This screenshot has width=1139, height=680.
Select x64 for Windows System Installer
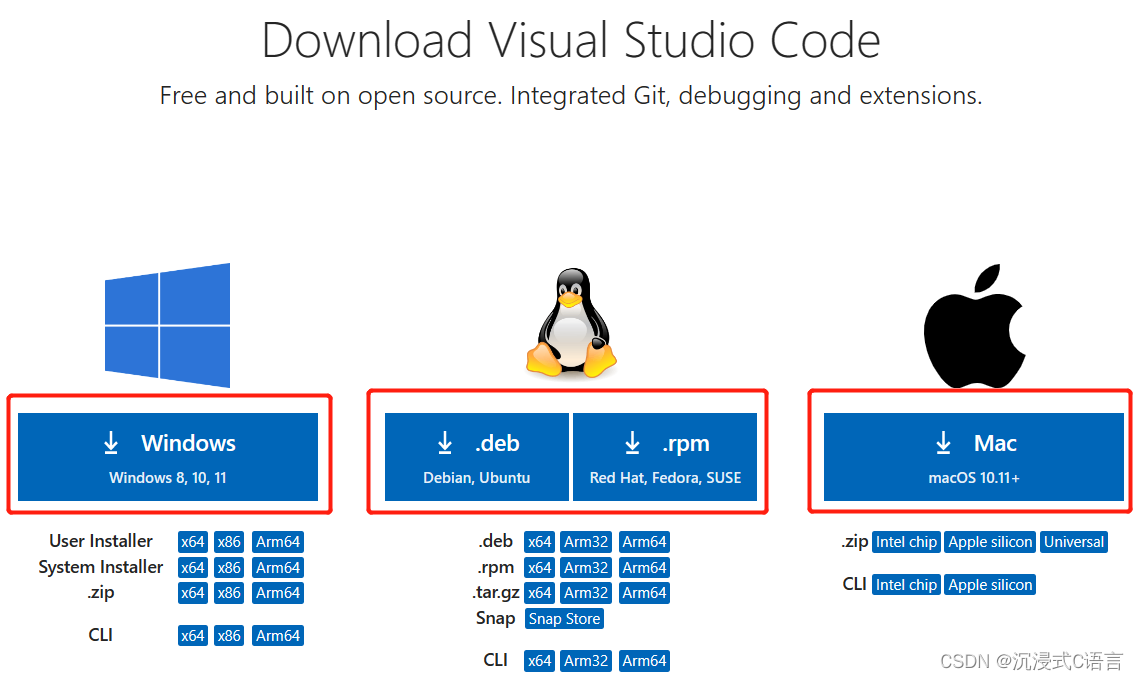click(x=192, y=567)
